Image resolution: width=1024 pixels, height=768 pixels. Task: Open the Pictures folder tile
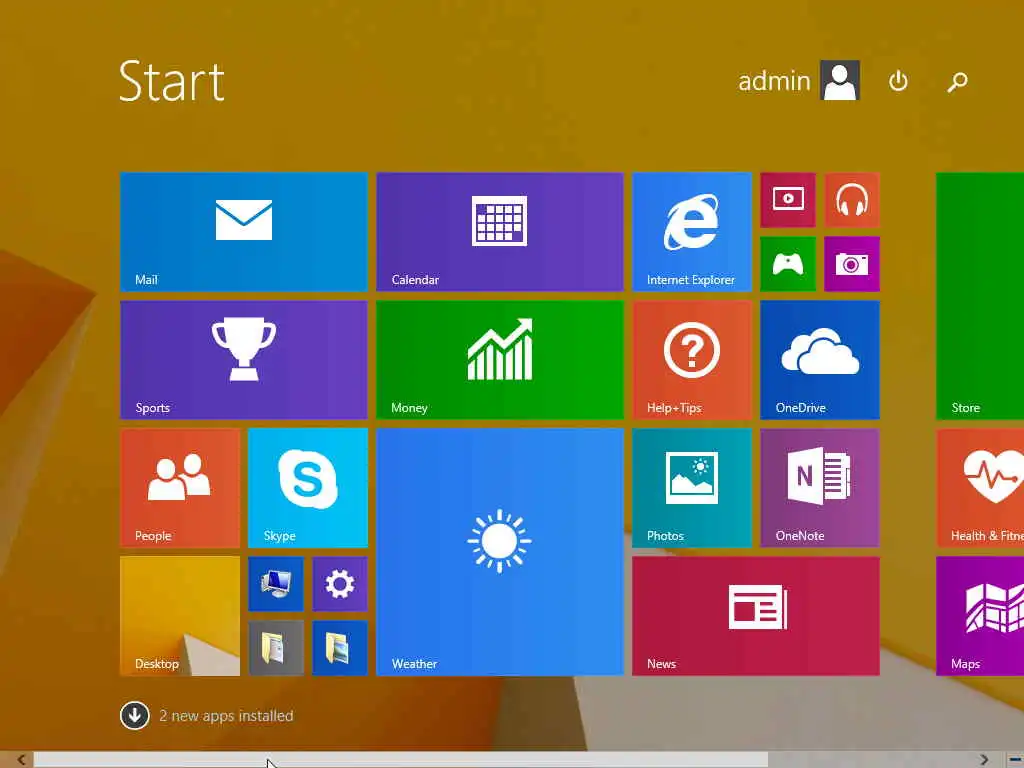click(340, 648)
